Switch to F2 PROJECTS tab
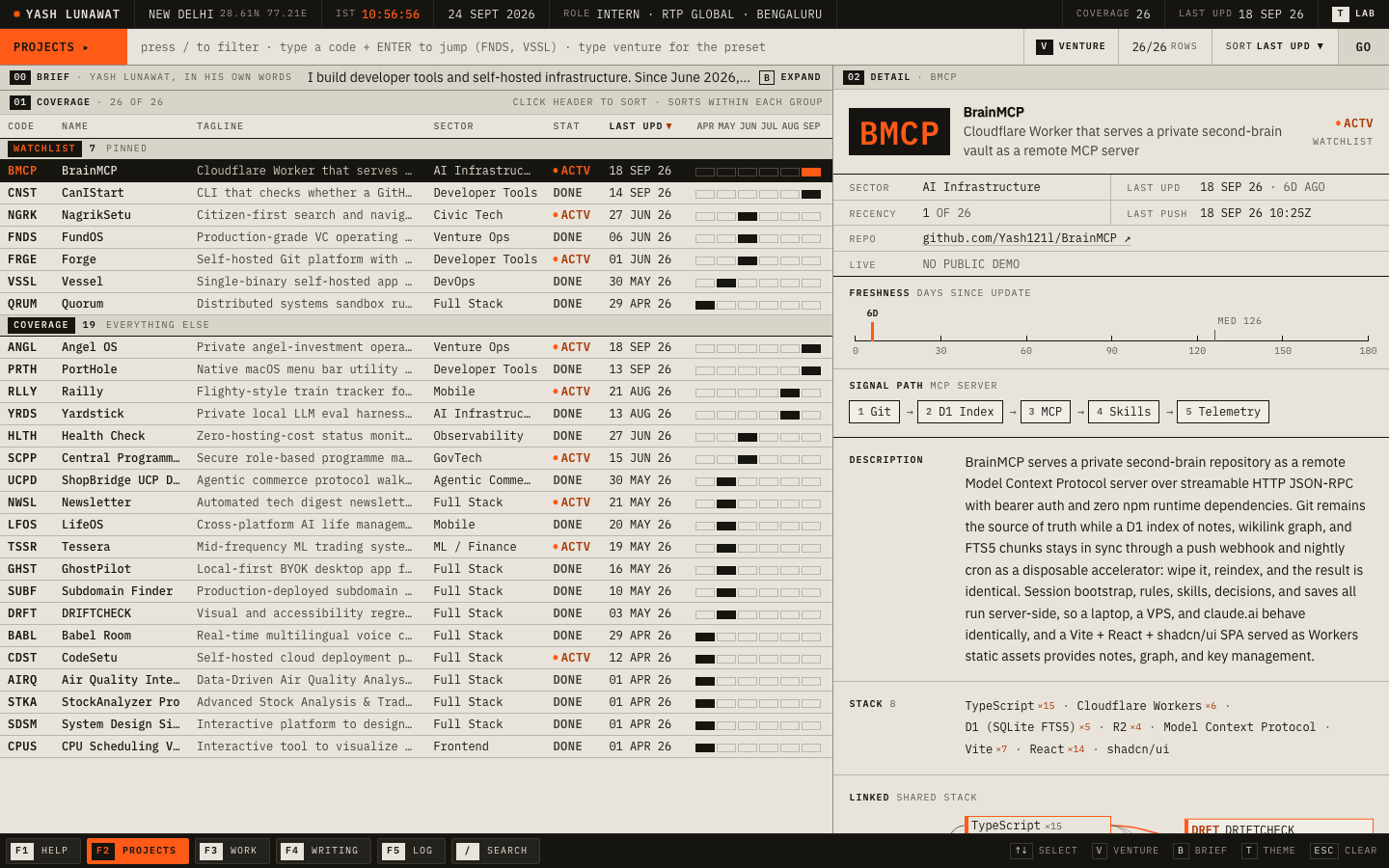Viewport: 1389px width, 868px height. pos(138,851)
